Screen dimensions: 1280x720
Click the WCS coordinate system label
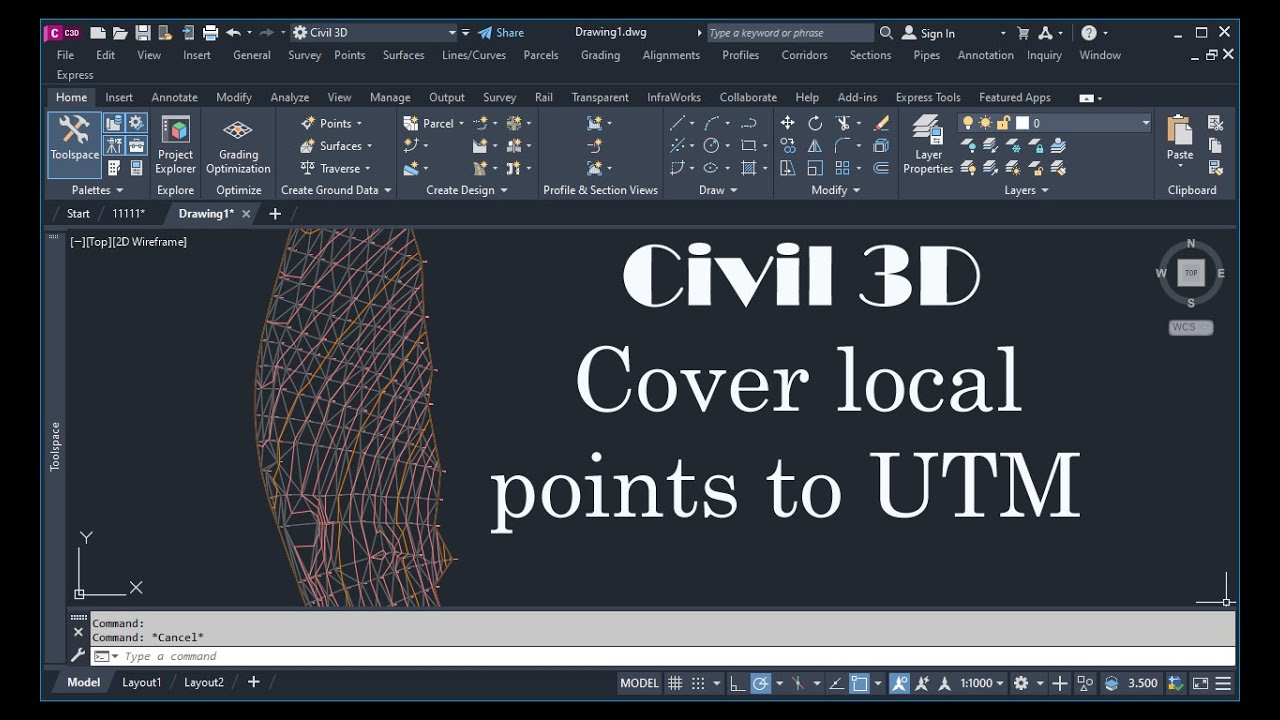click(x=1190, y=327)
